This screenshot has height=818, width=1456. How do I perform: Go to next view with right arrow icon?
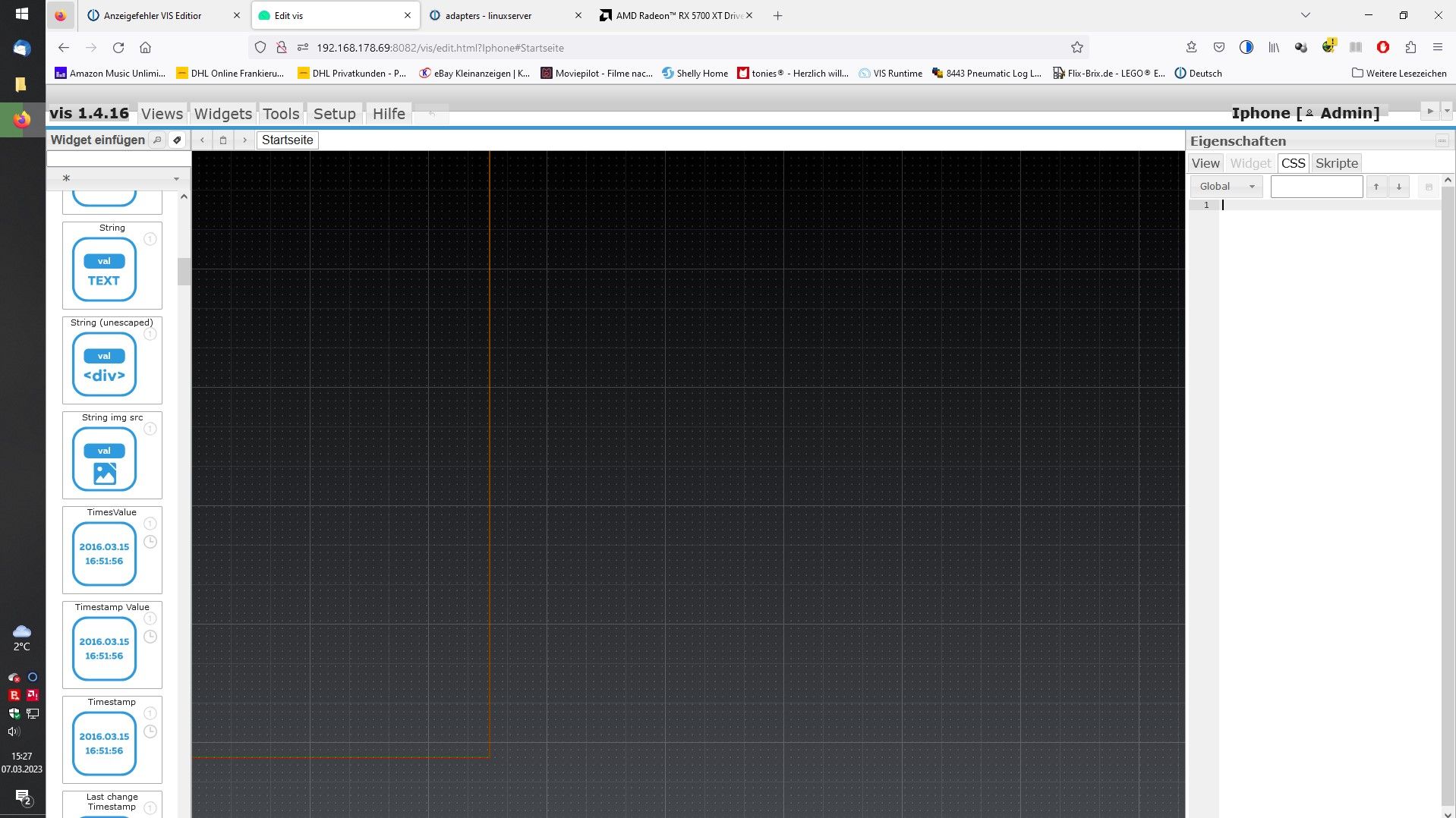[244, 140]
